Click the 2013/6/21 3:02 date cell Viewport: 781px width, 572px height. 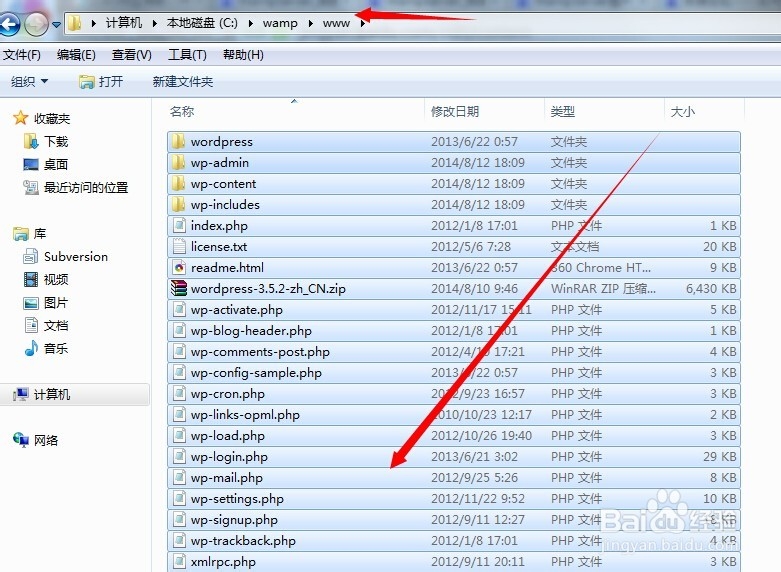[474, 457]
